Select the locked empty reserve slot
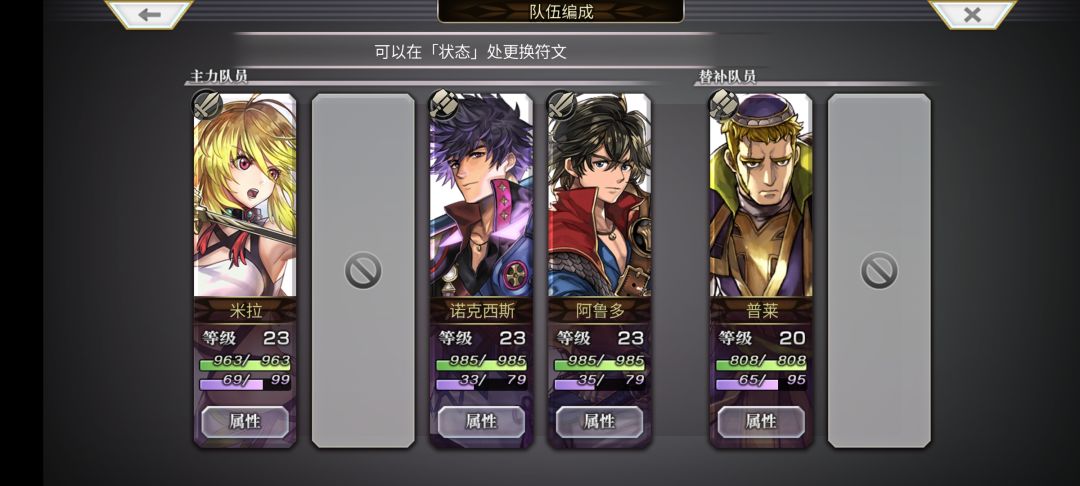 click(879, 271)
